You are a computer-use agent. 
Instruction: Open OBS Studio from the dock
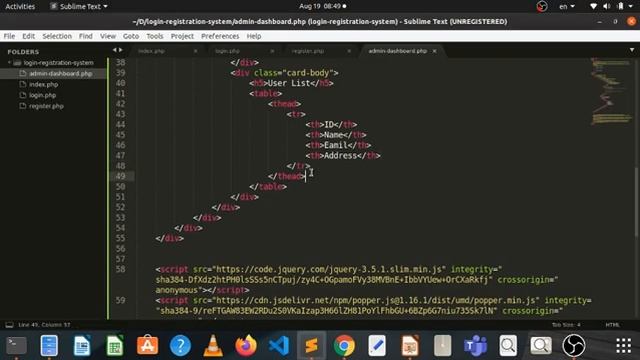[x=574, y=346]
